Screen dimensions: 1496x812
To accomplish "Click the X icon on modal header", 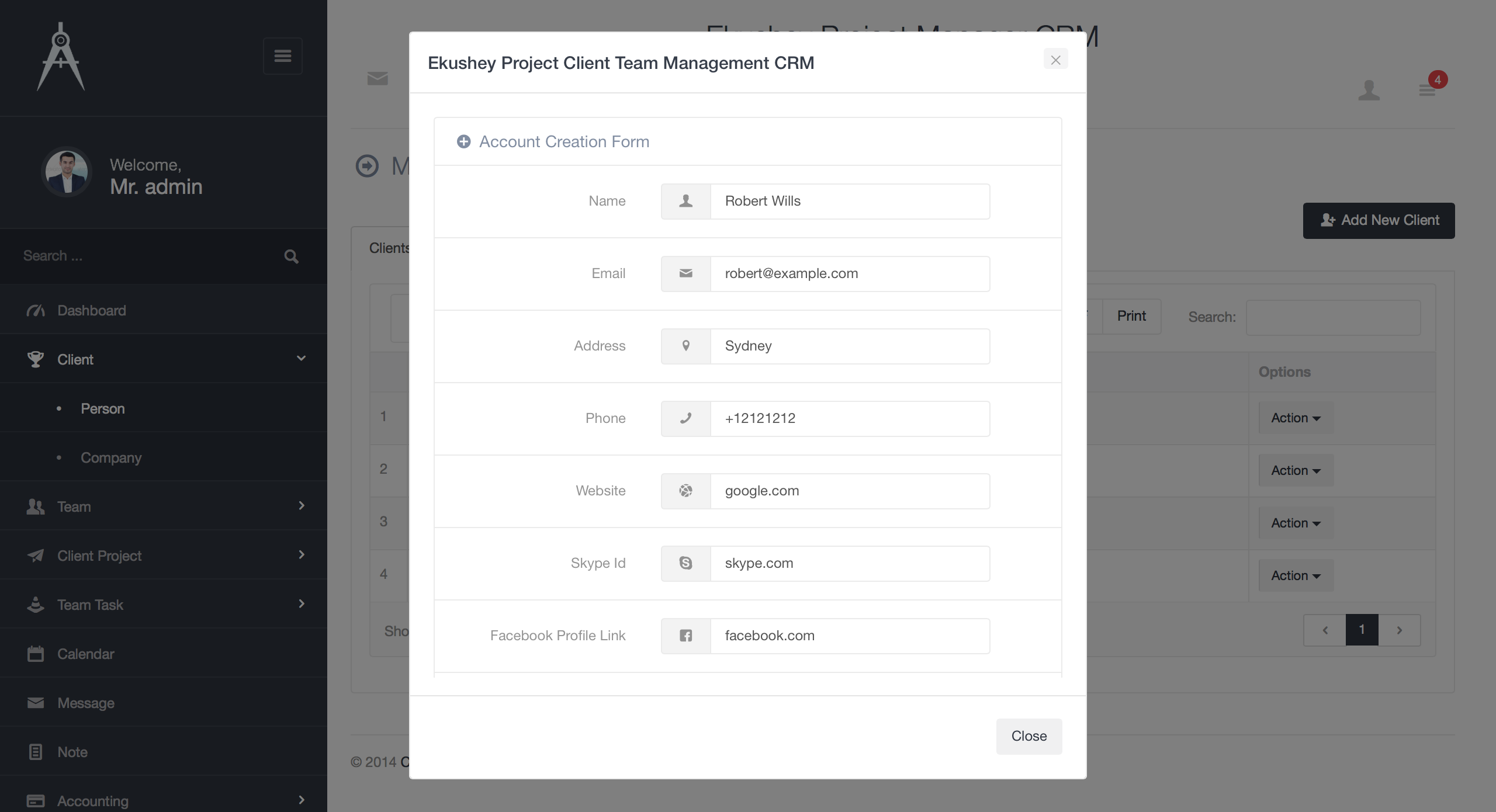I will pos(1055,60).
